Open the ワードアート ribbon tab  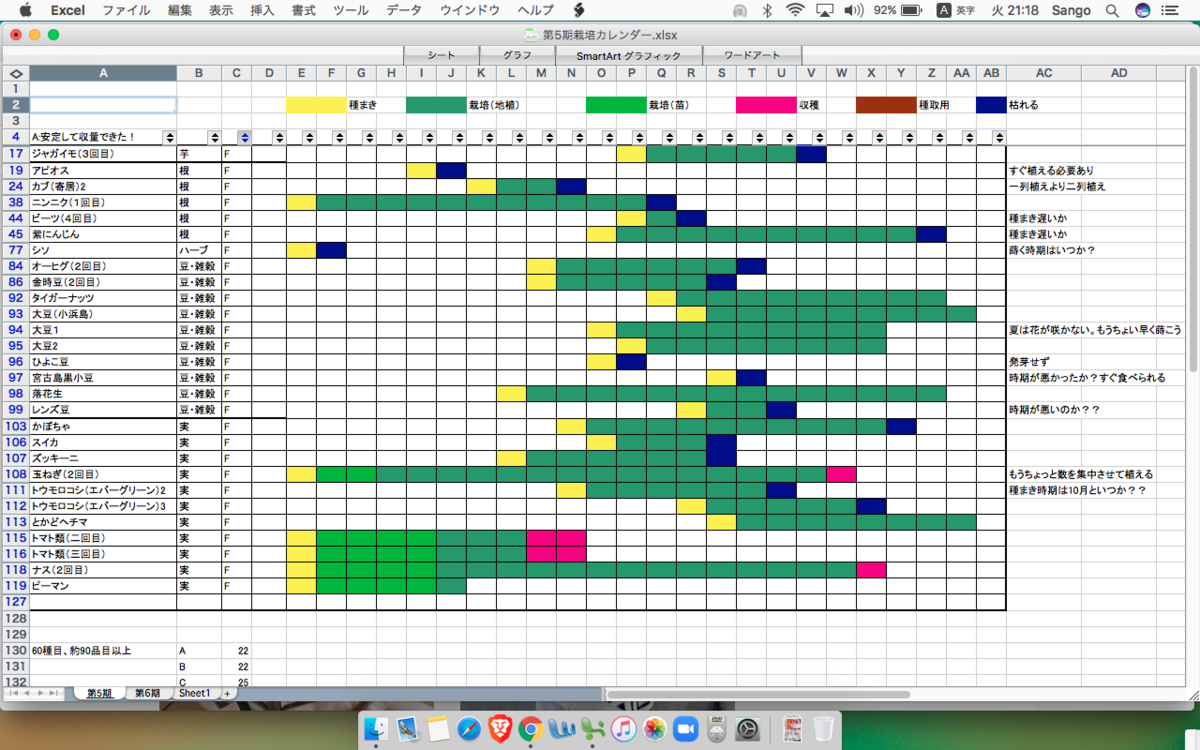751,55
